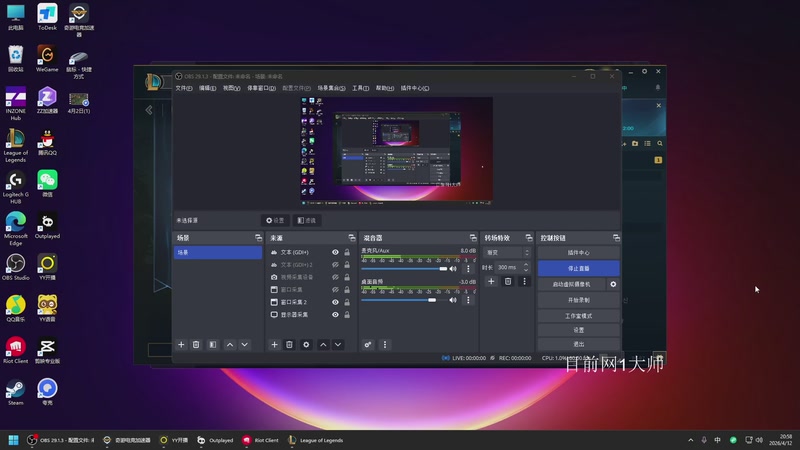800x450 pixels.
Task: Open the 文件(F) menu
Action: 184,88
